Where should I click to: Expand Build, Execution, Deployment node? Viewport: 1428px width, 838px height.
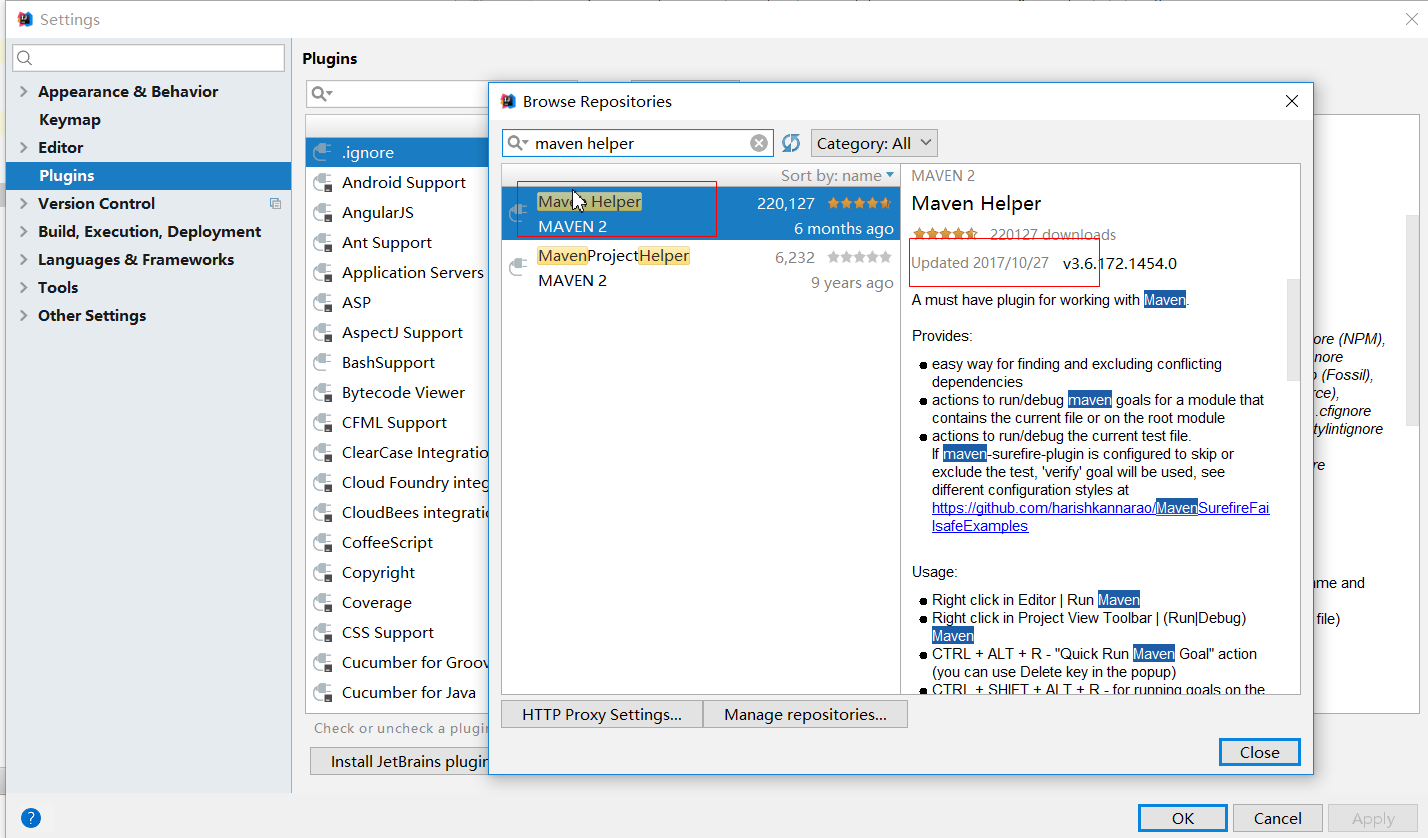(x=24, y=231)
